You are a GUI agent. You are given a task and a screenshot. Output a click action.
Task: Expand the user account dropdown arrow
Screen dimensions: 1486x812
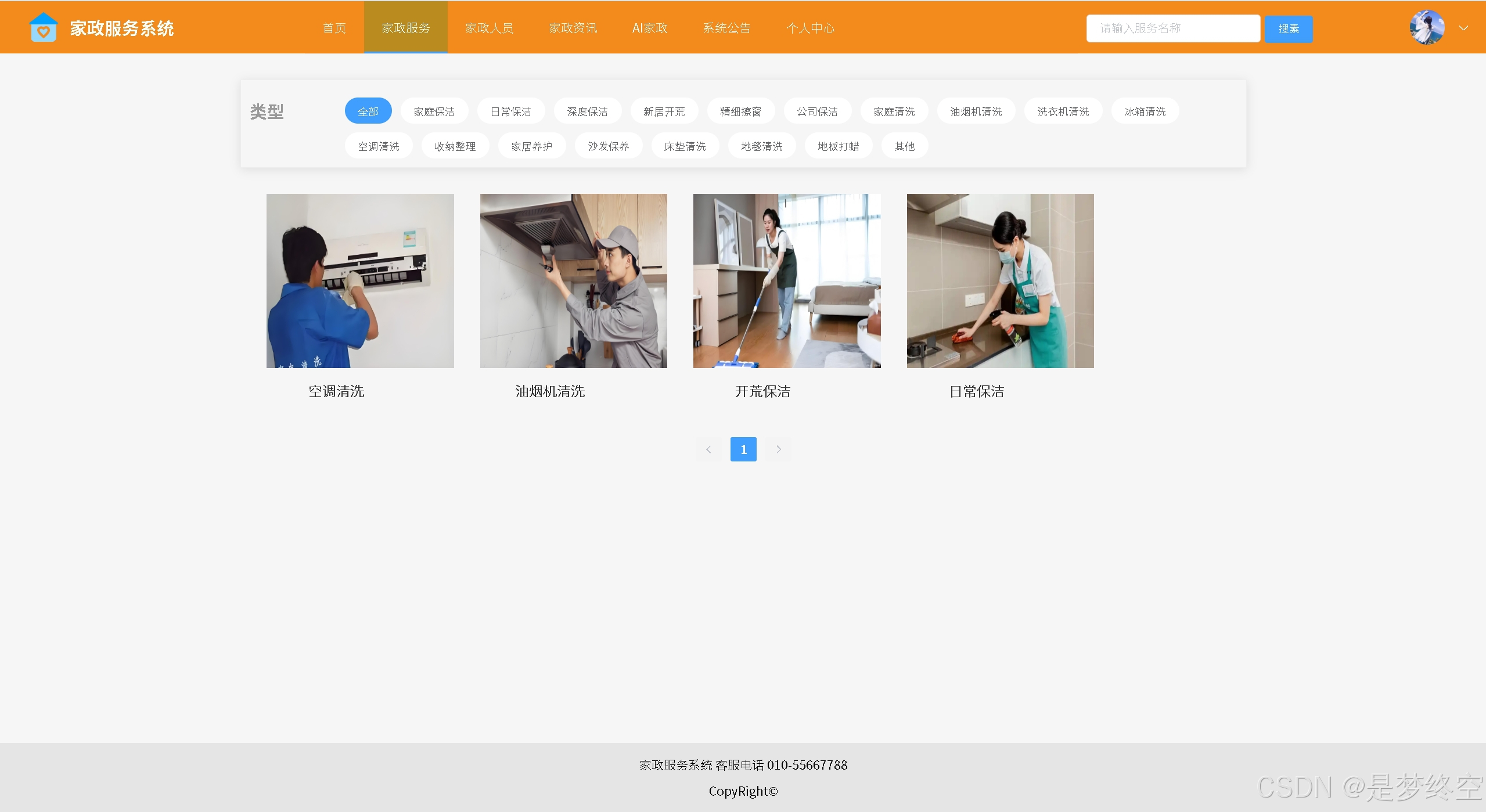click(x=1463, y=28)
